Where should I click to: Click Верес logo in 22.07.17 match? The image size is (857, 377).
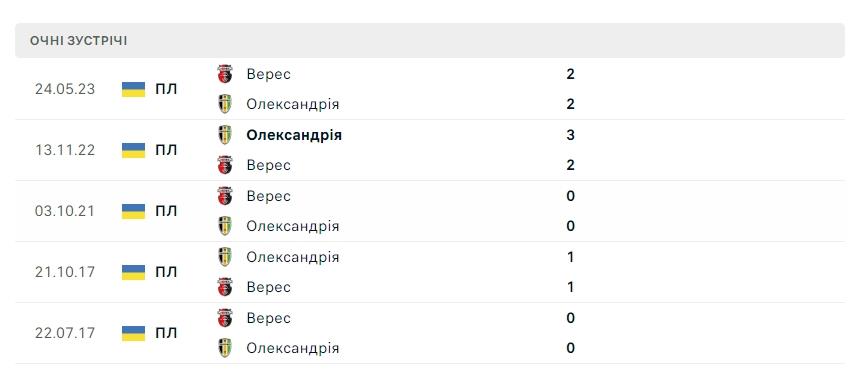click(225, 317)
